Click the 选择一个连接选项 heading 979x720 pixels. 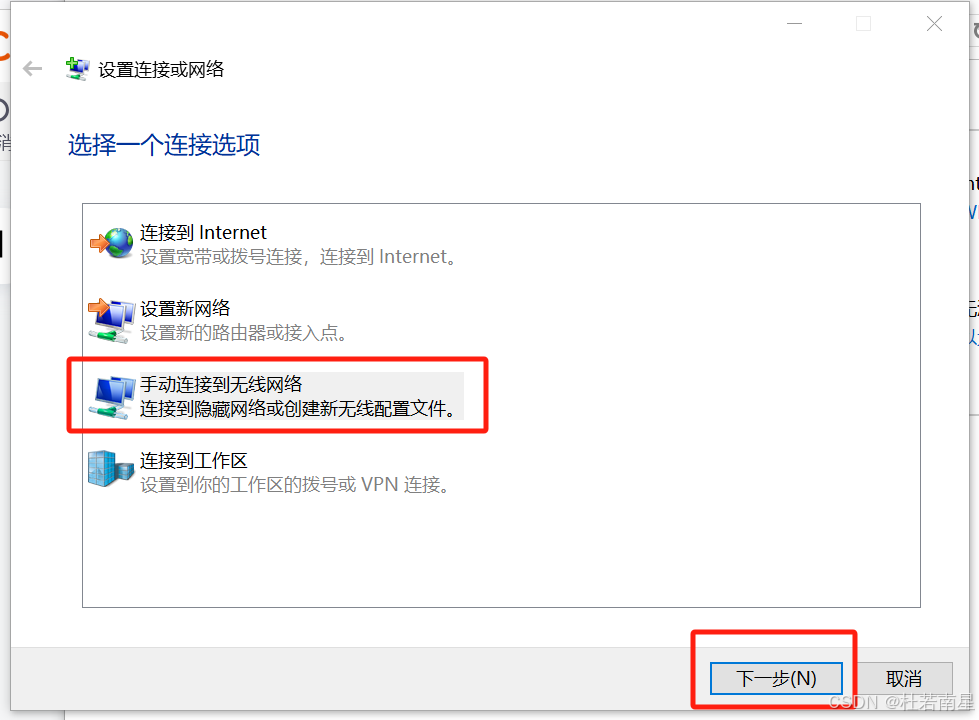point(164,145)
